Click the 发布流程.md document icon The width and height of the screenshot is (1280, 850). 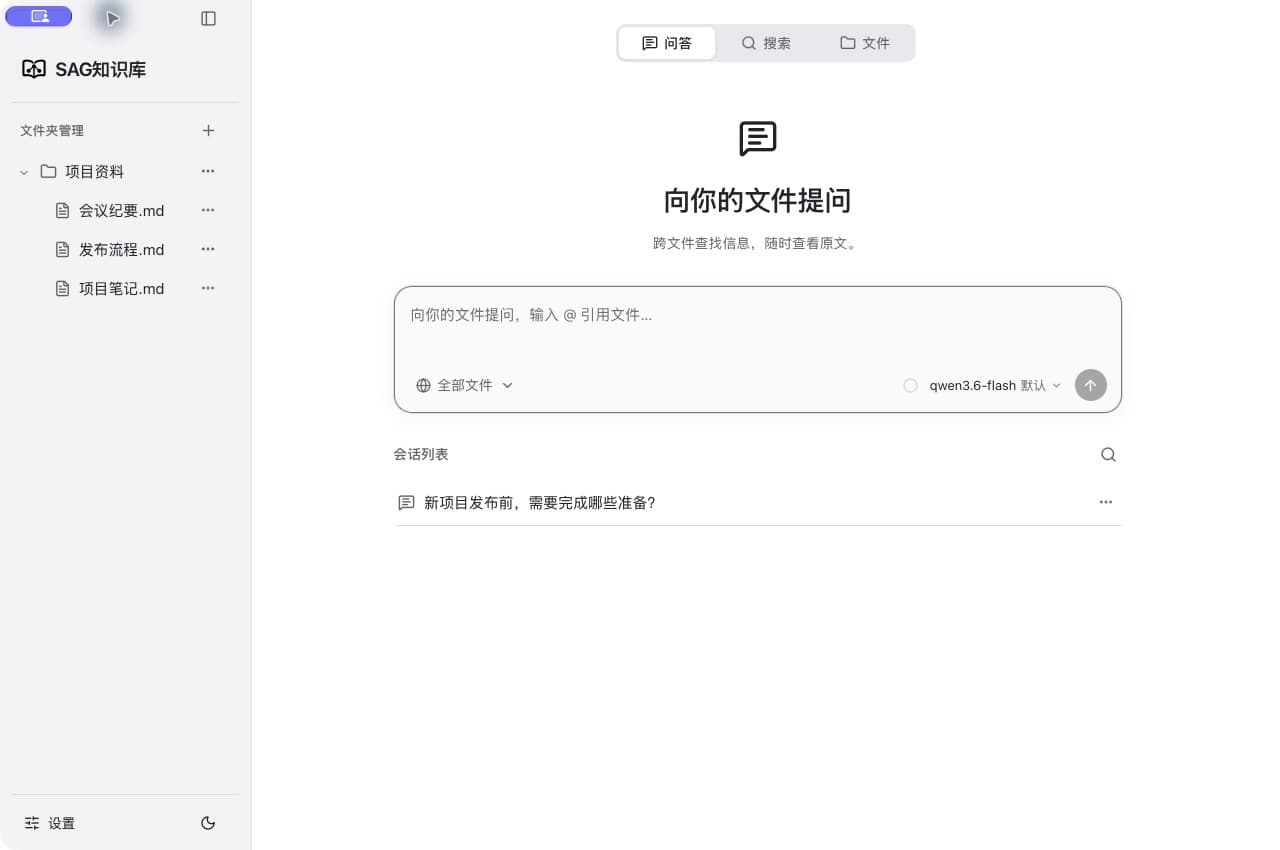tap(62, 249)
